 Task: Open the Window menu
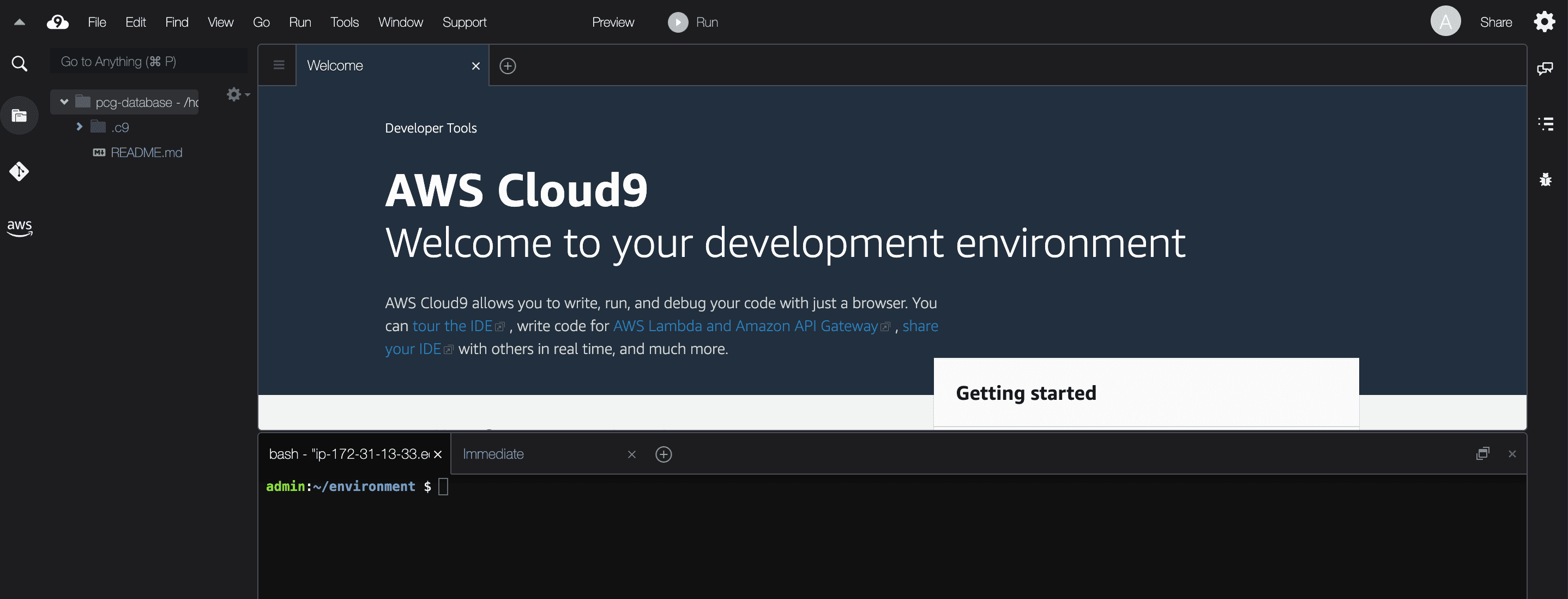pyautogui.click(x=401, y=22)
